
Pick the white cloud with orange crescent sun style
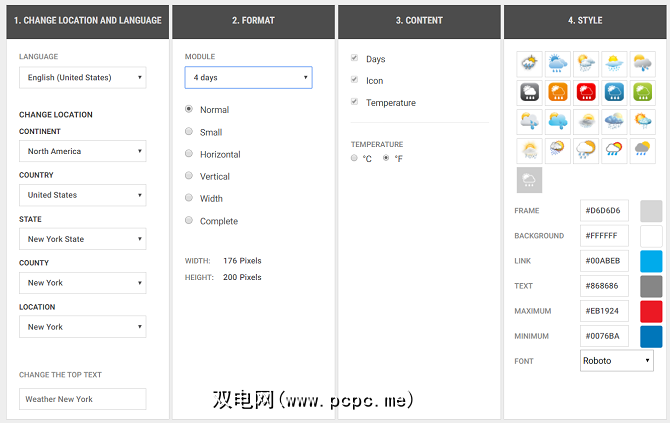[x=586, y=150]
